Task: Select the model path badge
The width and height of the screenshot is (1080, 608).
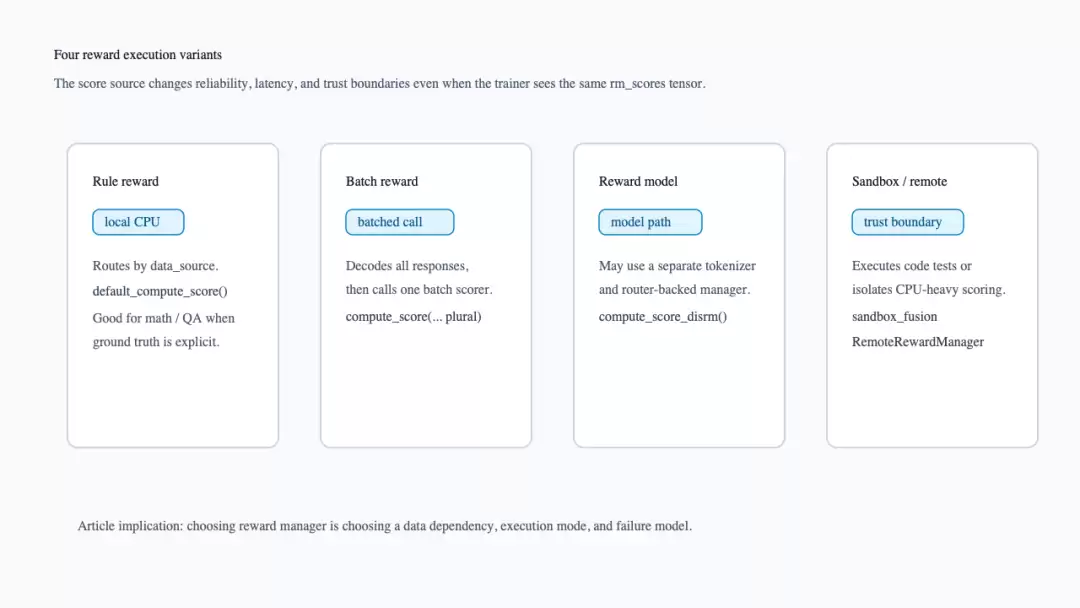Action: point(650,222)
